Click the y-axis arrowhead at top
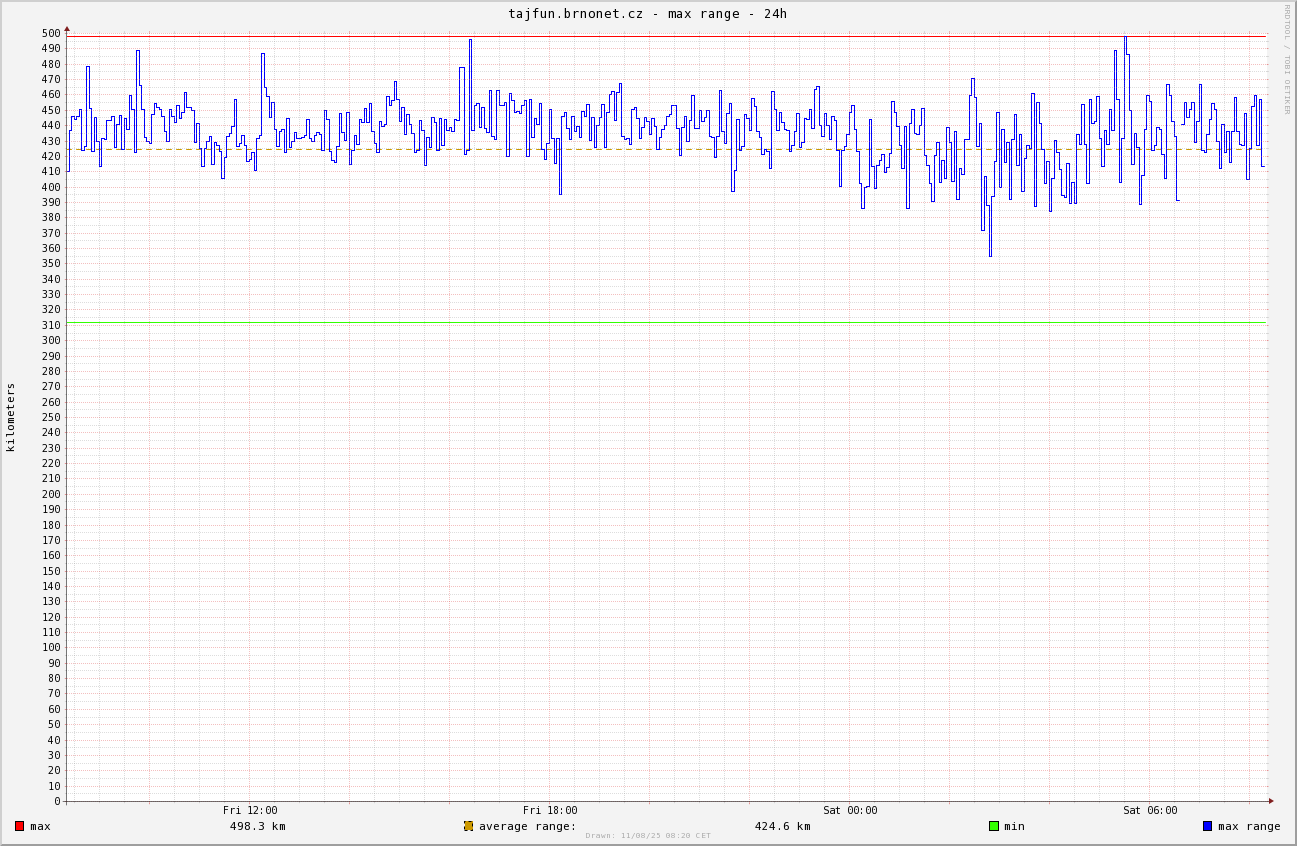 (67, 29)
